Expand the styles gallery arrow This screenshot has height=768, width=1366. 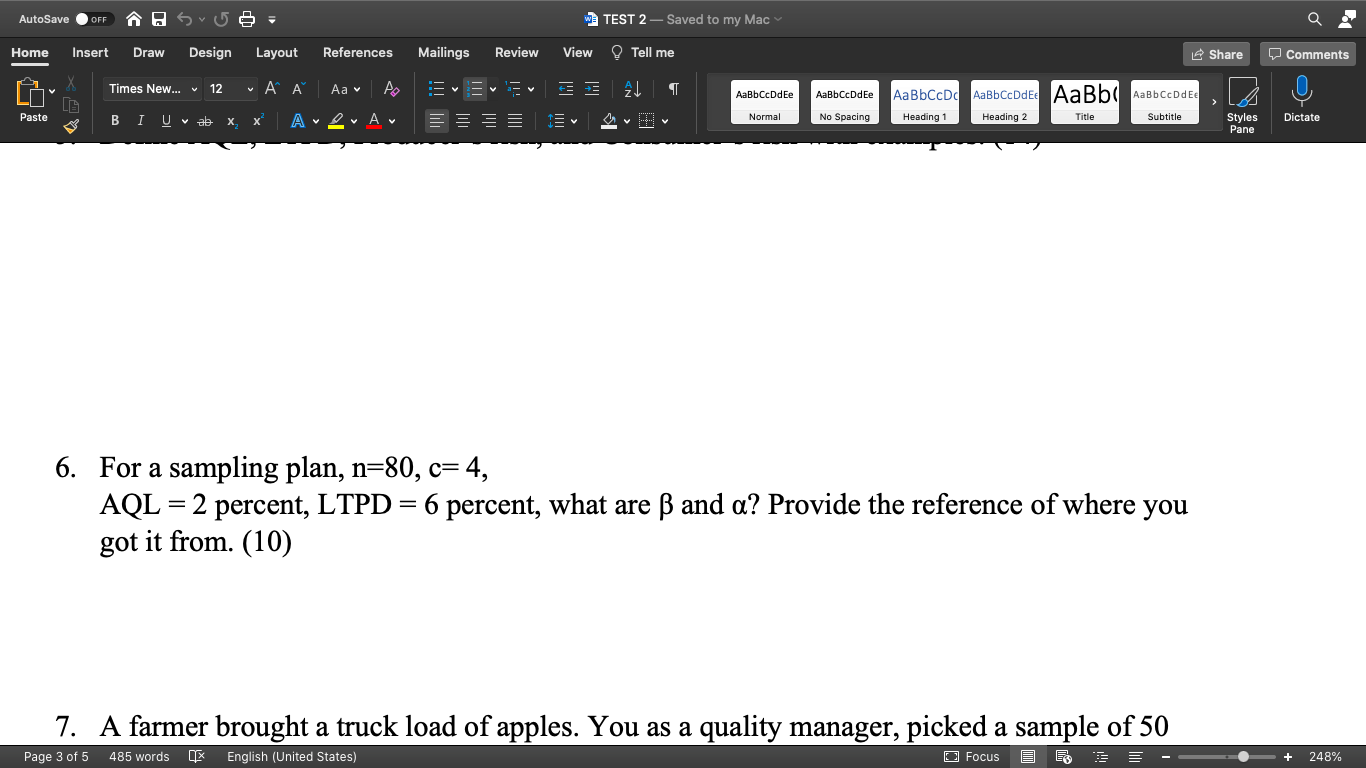pyautogui.click(x=1214, y=101)
